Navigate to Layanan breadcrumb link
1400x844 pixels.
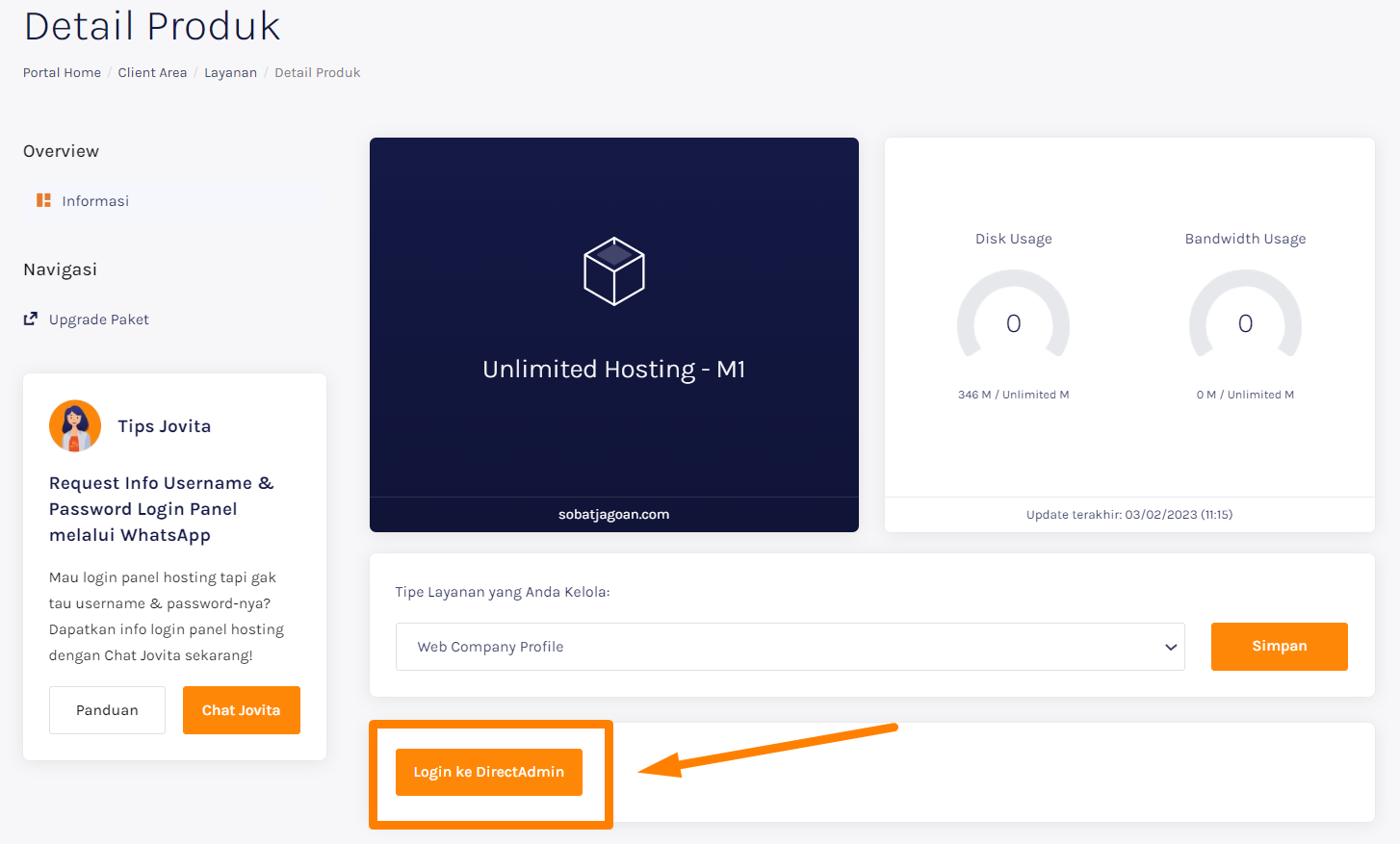(x=230, y=71)
